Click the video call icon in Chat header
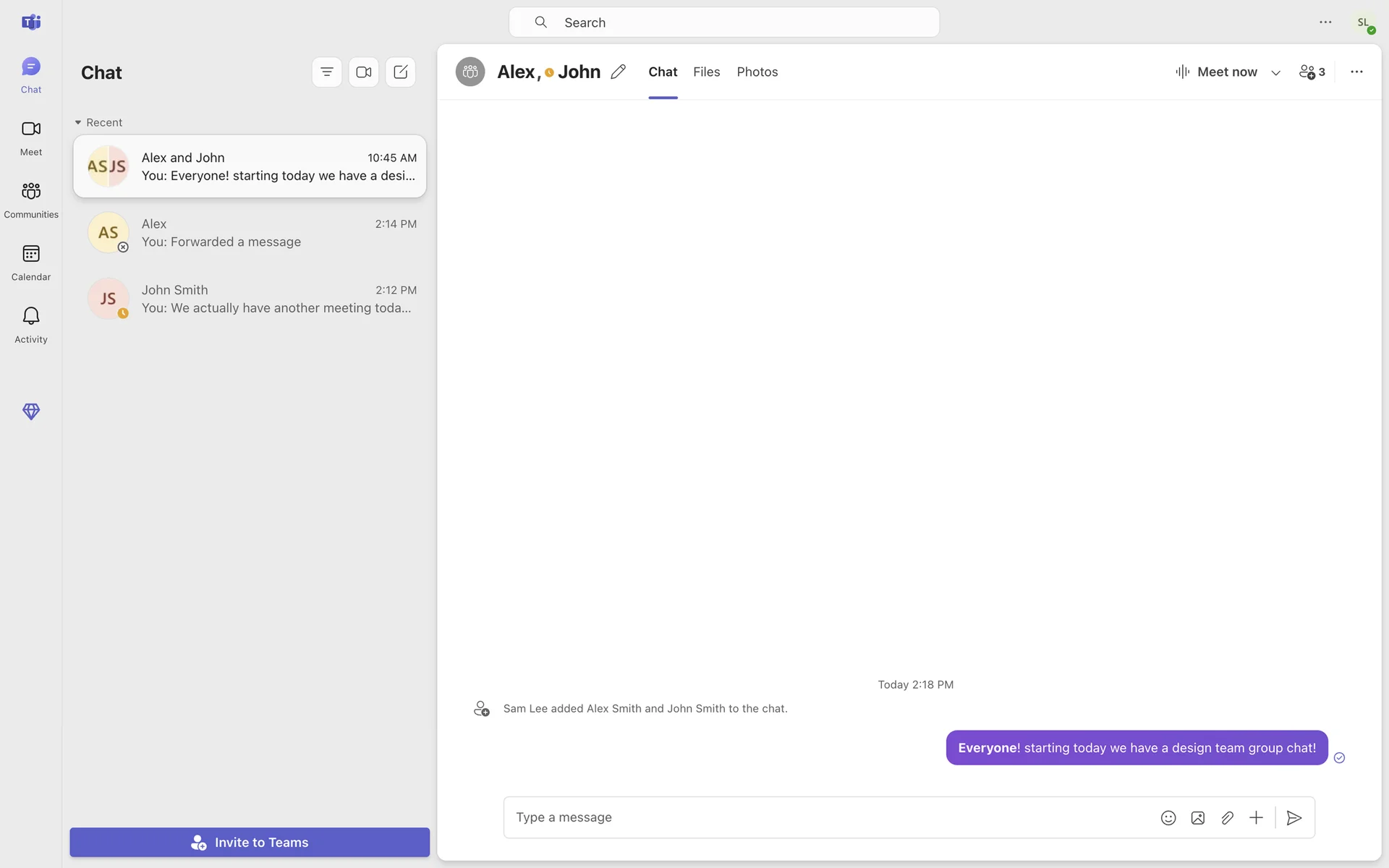Image resolution: width=1389 pixels, height=868 pixels. 363,72
